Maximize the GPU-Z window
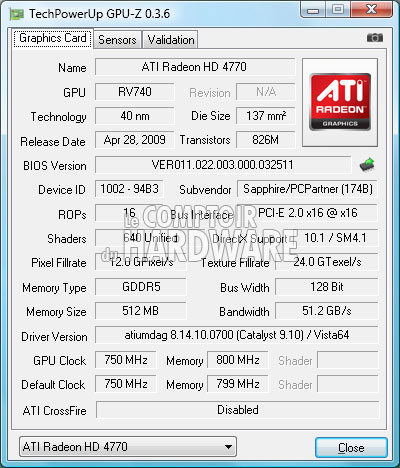The height and width of the screenshot is (468, 400). pyautogui.click(x=338, y=9)
